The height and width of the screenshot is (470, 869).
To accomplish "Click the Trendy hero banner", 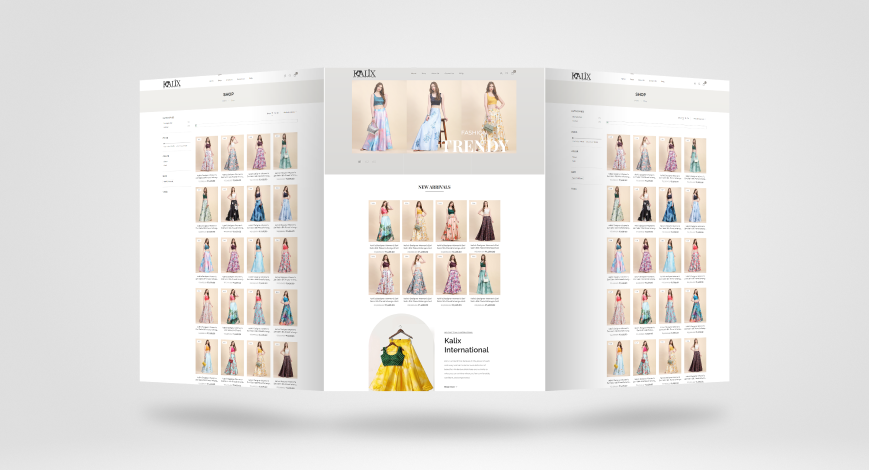I will [434, 116].
